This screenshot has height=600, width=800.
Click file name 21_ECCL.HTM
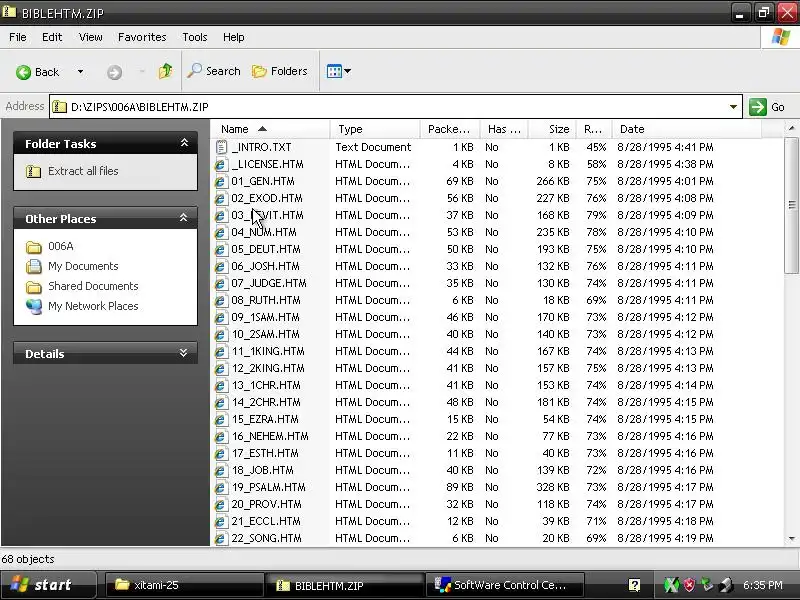point(266,521)
